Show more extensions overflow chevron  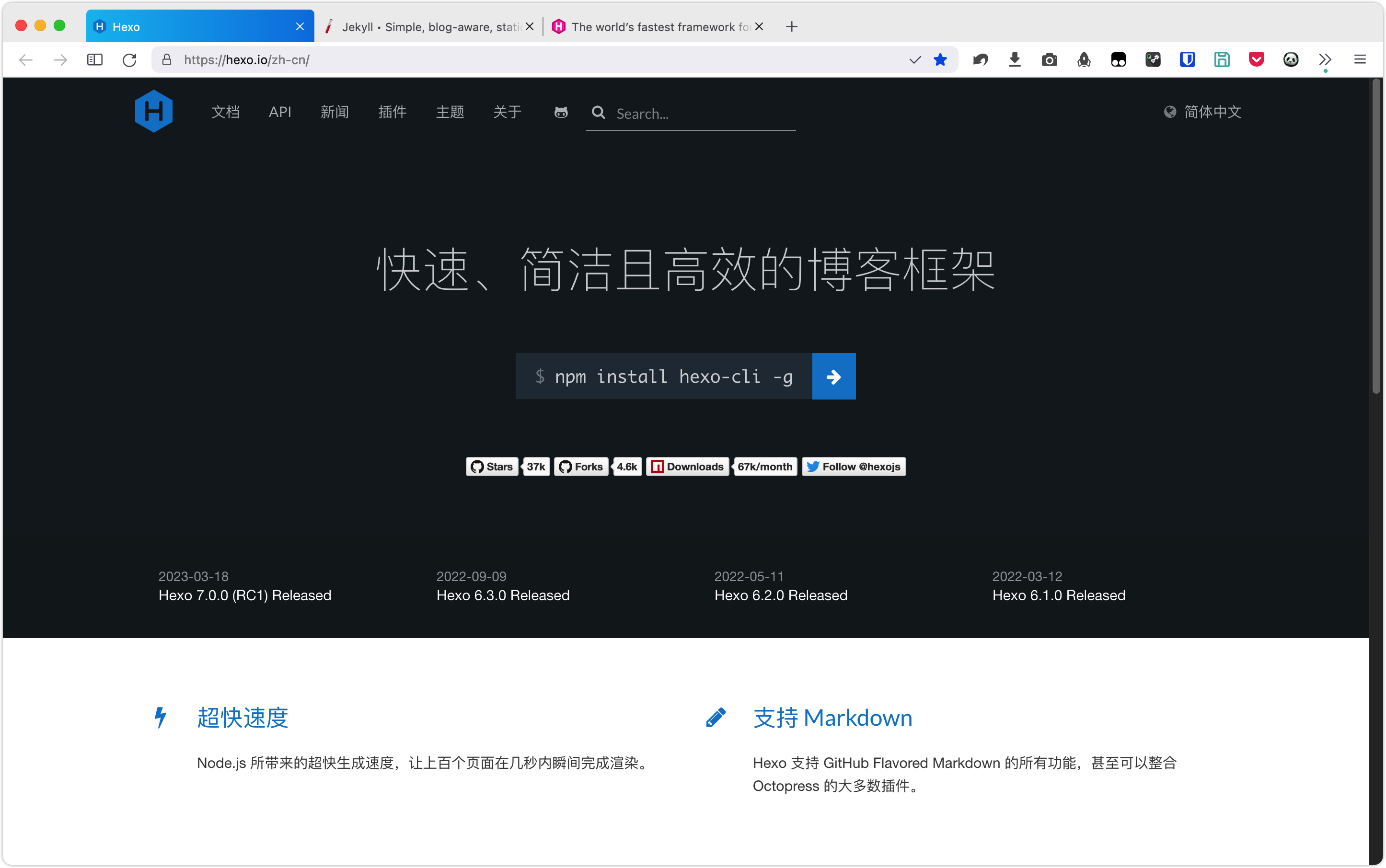coord(1325,60)
